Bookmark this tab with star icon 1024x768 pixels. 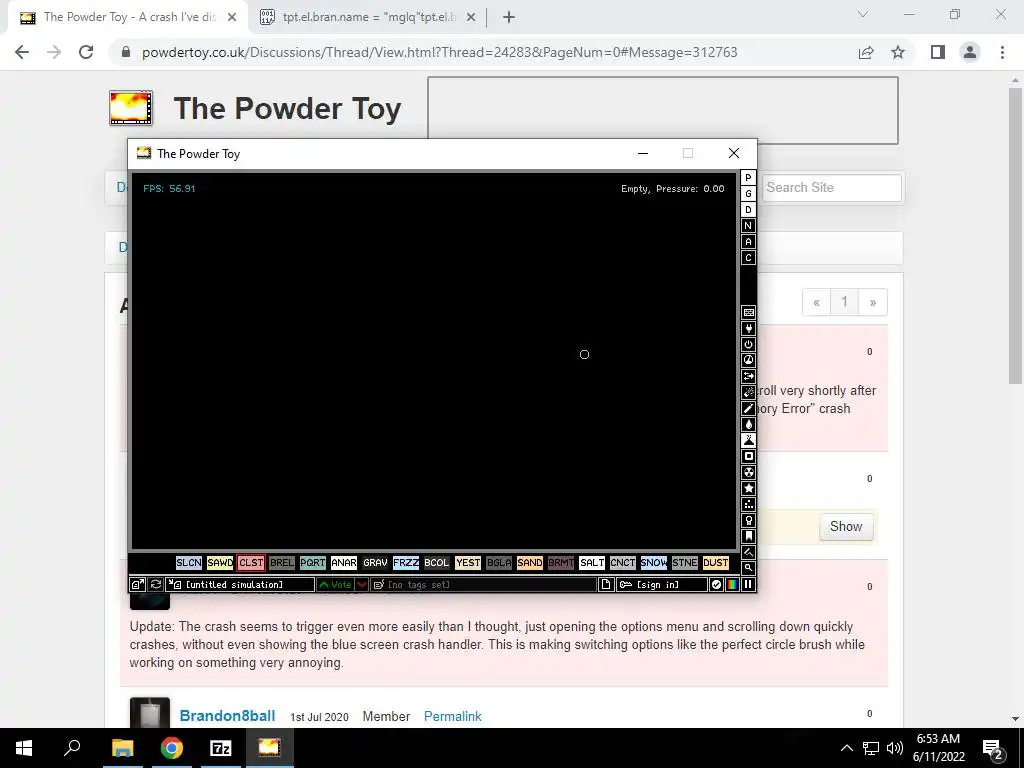click(x=898, y=53)
